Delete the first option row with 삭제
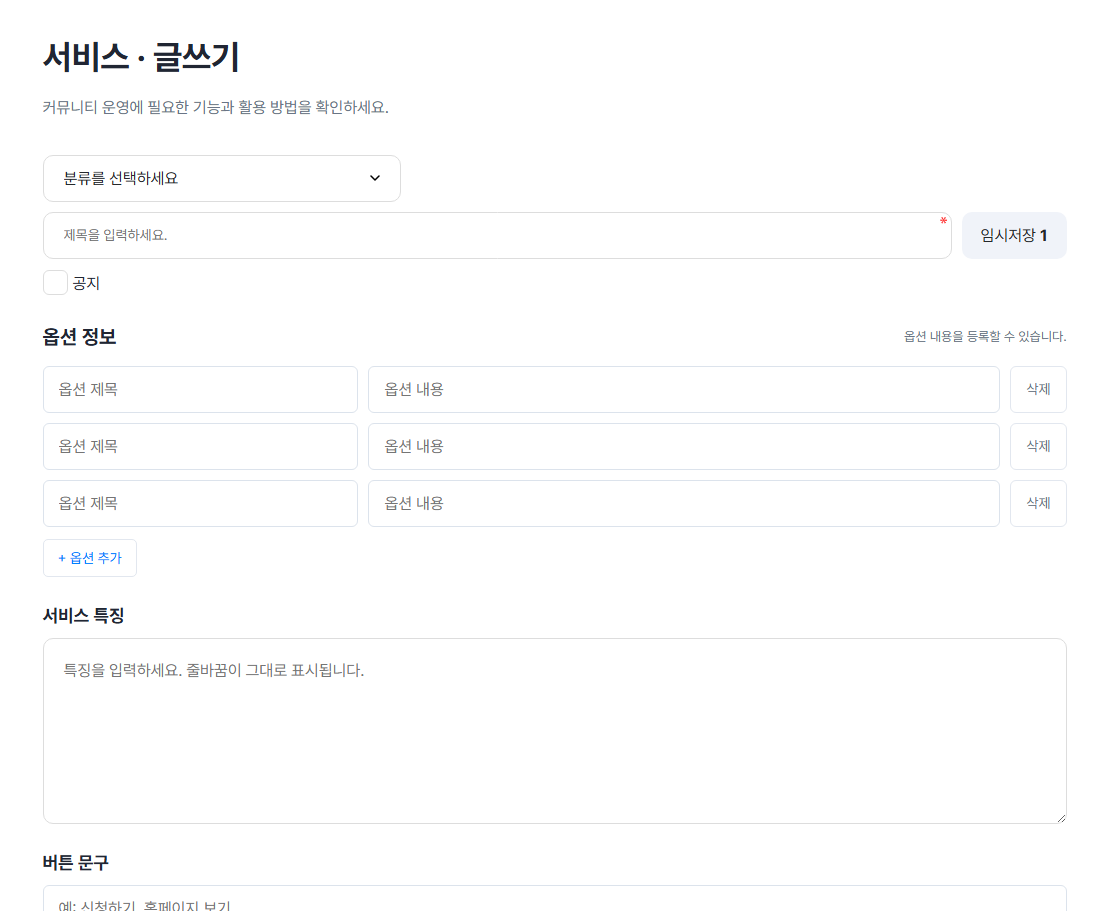The height and width of the screenshot is (911, 1118). (x=1038, y=389)
